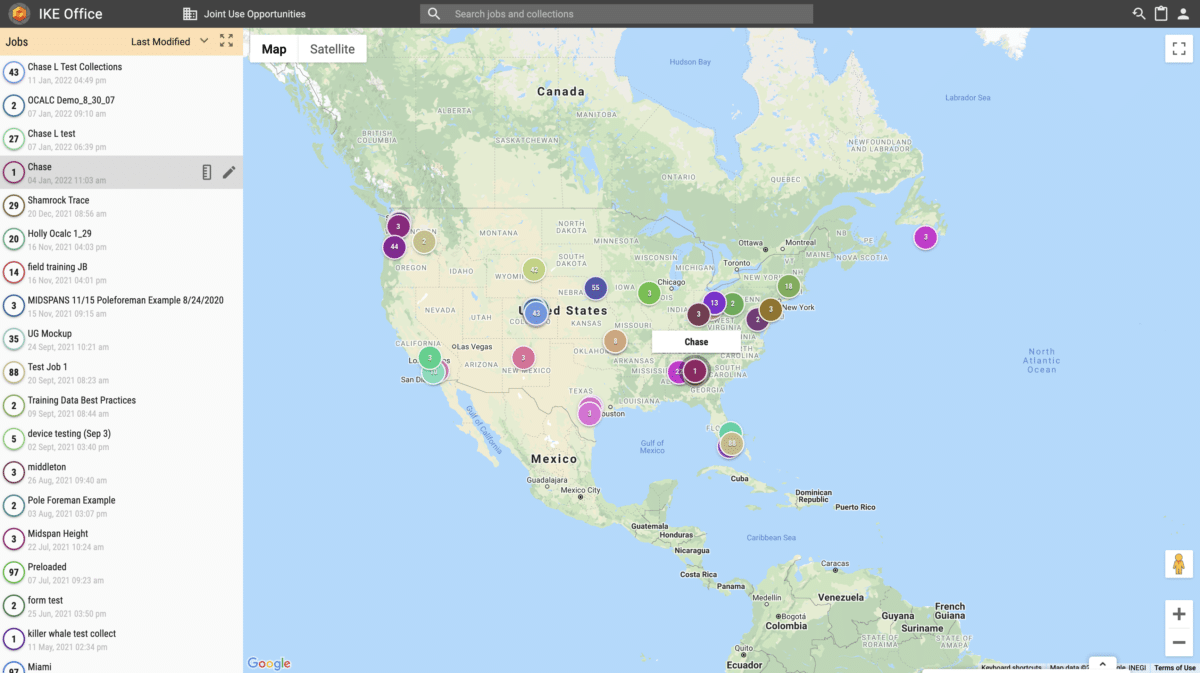1200x673 pixels.
Task: Switch to Satellite map view
Action: [x=332, y=49]
